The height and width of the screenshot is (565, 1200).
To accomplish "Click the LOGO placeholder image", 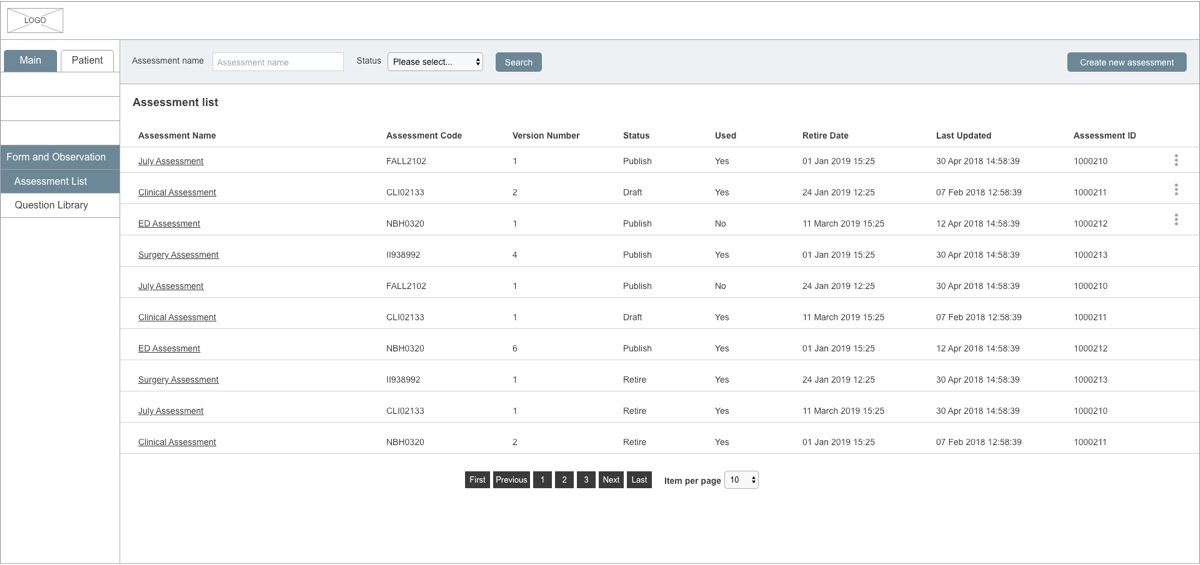I will point(36,20).
